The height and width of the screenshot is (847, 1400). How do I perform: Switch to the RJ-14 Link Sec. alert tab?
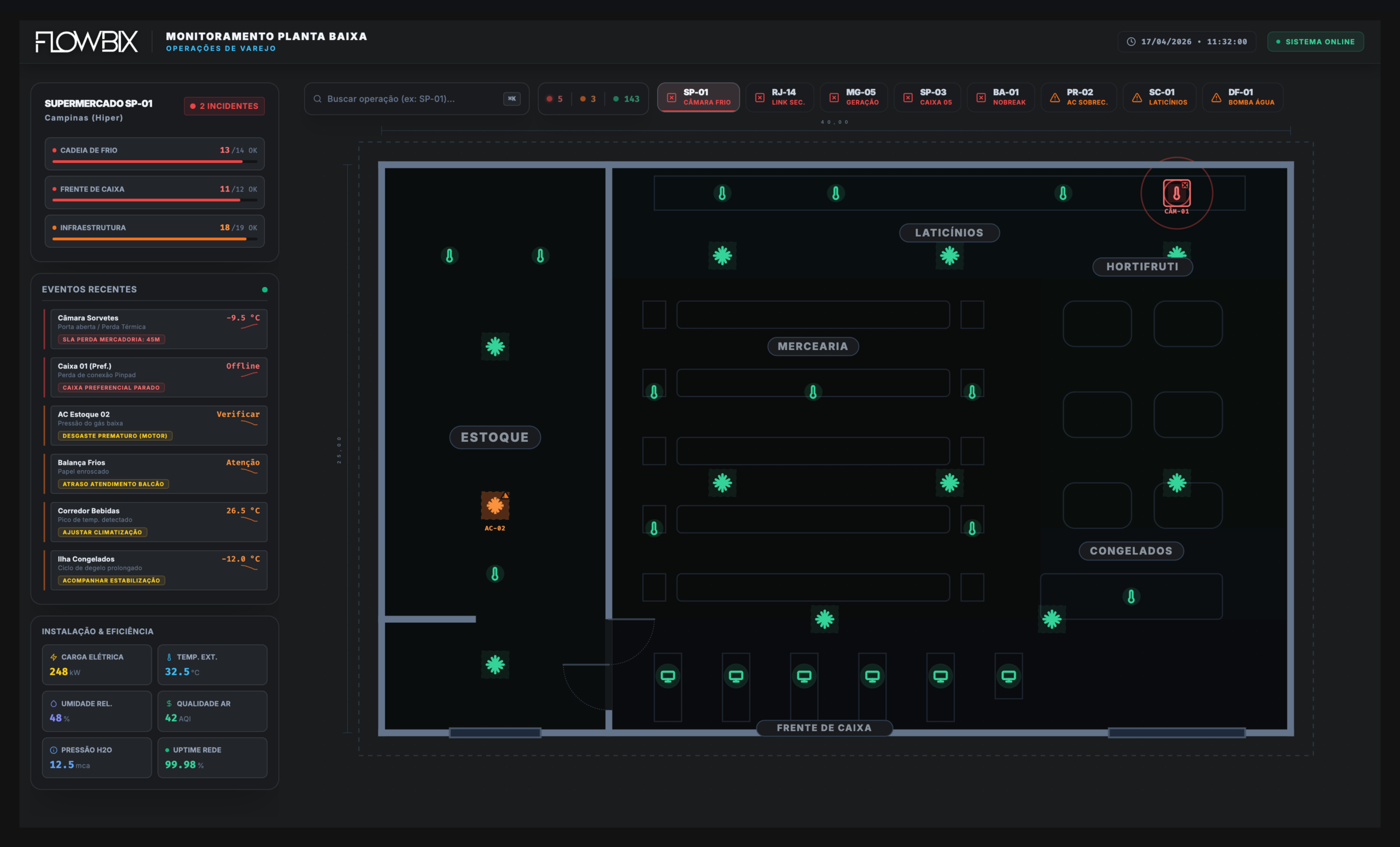pos(779,97)
